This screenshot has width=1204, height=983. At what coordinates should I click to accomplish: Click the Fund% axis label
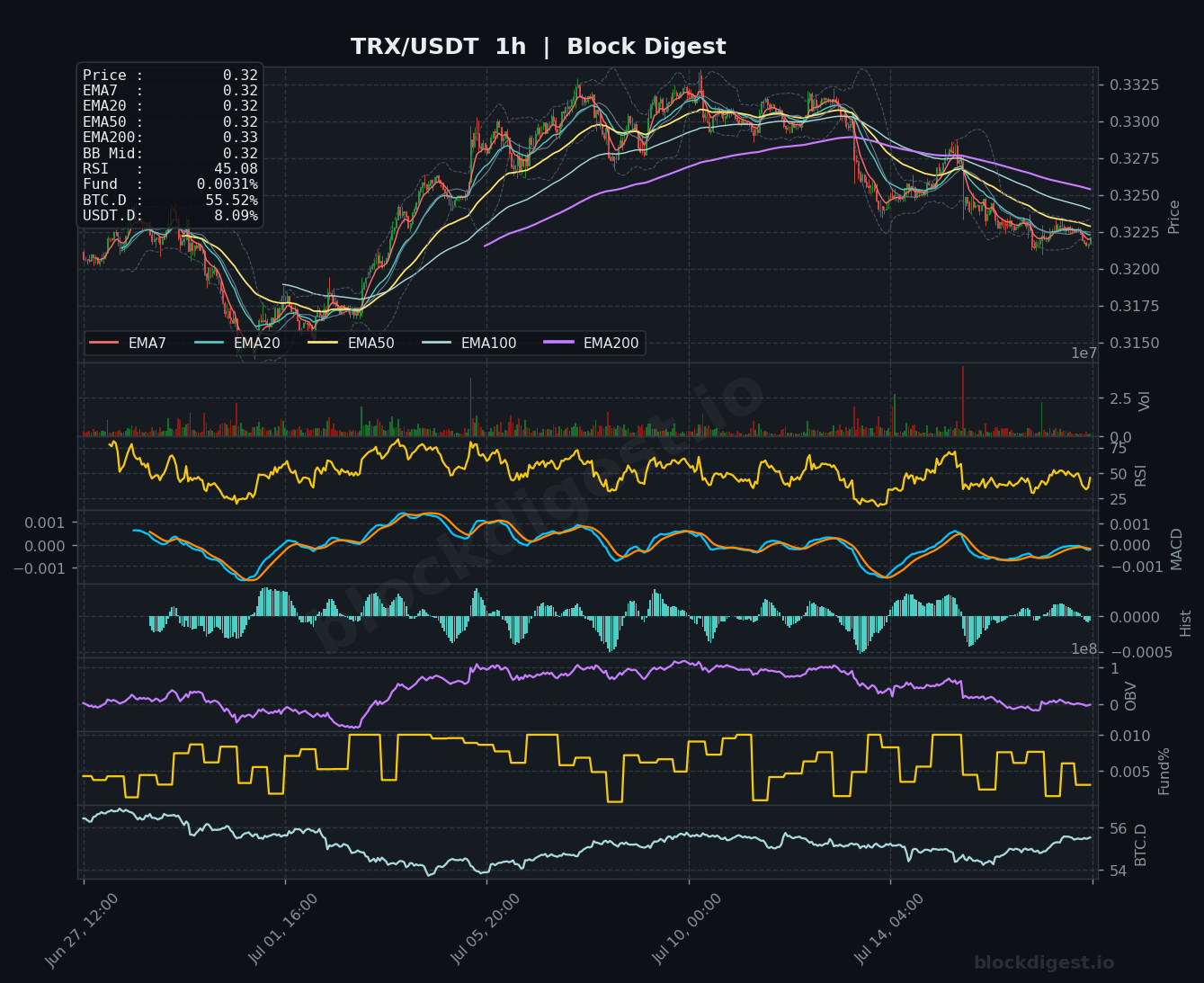[1164, 771]
